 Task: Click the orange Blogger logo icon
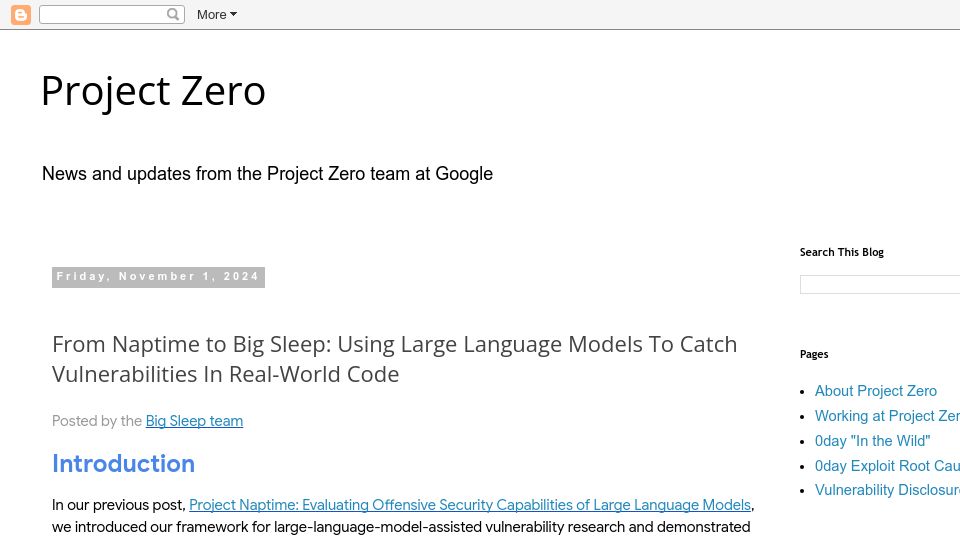click(x=21, y=15)
